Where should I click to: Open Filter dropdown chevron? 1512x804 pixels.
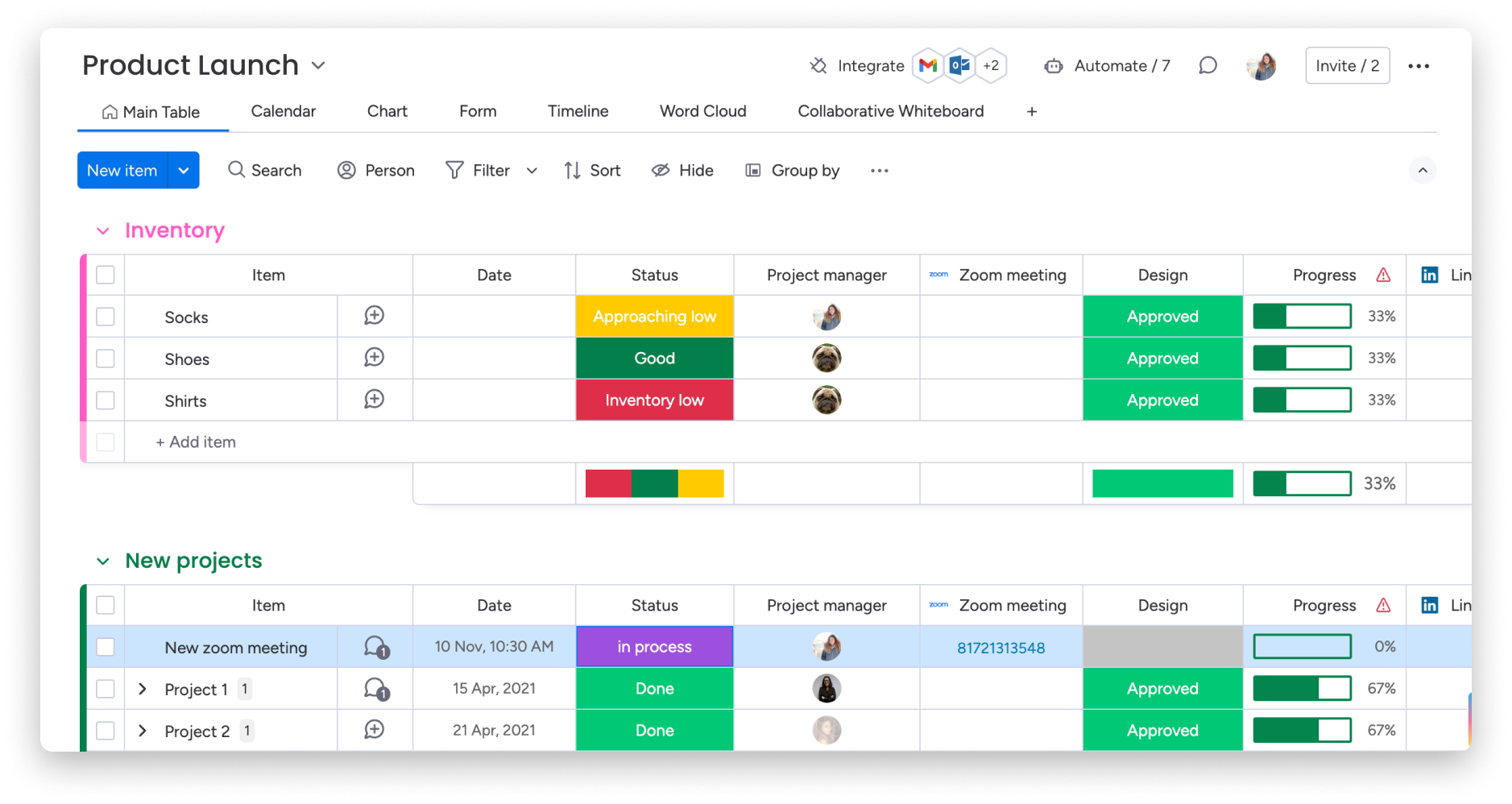tap(532, 171)
